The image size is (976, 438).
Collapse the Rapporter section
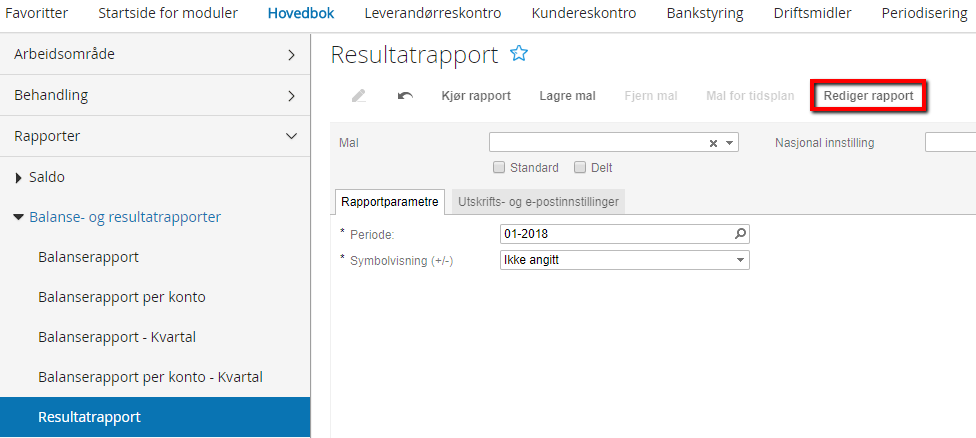pyautogui.click(x=155, y=136)
